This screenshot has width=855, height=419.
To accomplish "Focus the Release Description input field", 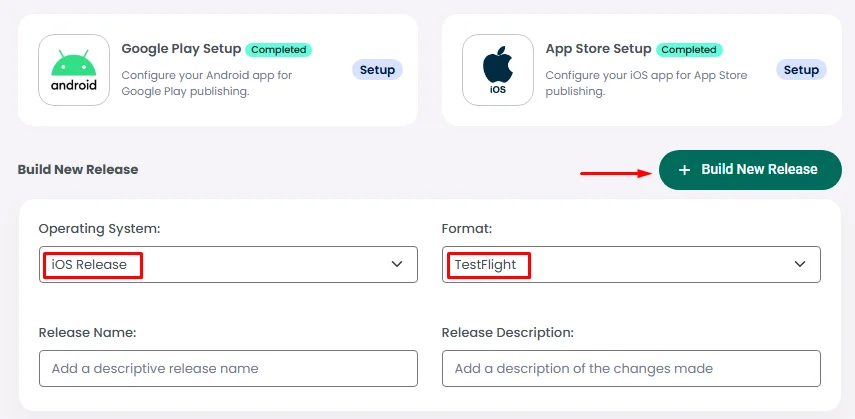I will click(631, 368).
